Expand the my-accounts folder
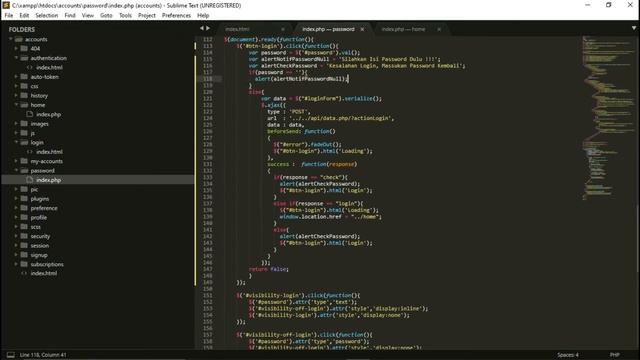Image resolution: width=640 pixels, height=360 pixels. coord(16,161)
